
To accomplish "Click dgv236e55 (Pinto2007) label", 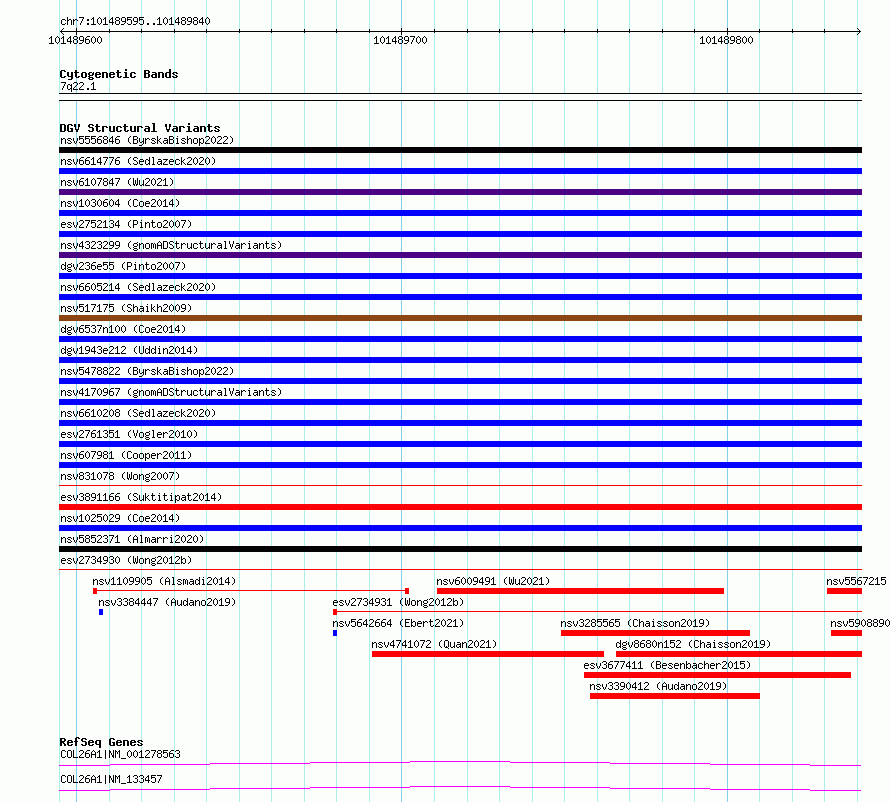I will coord(123,266).
